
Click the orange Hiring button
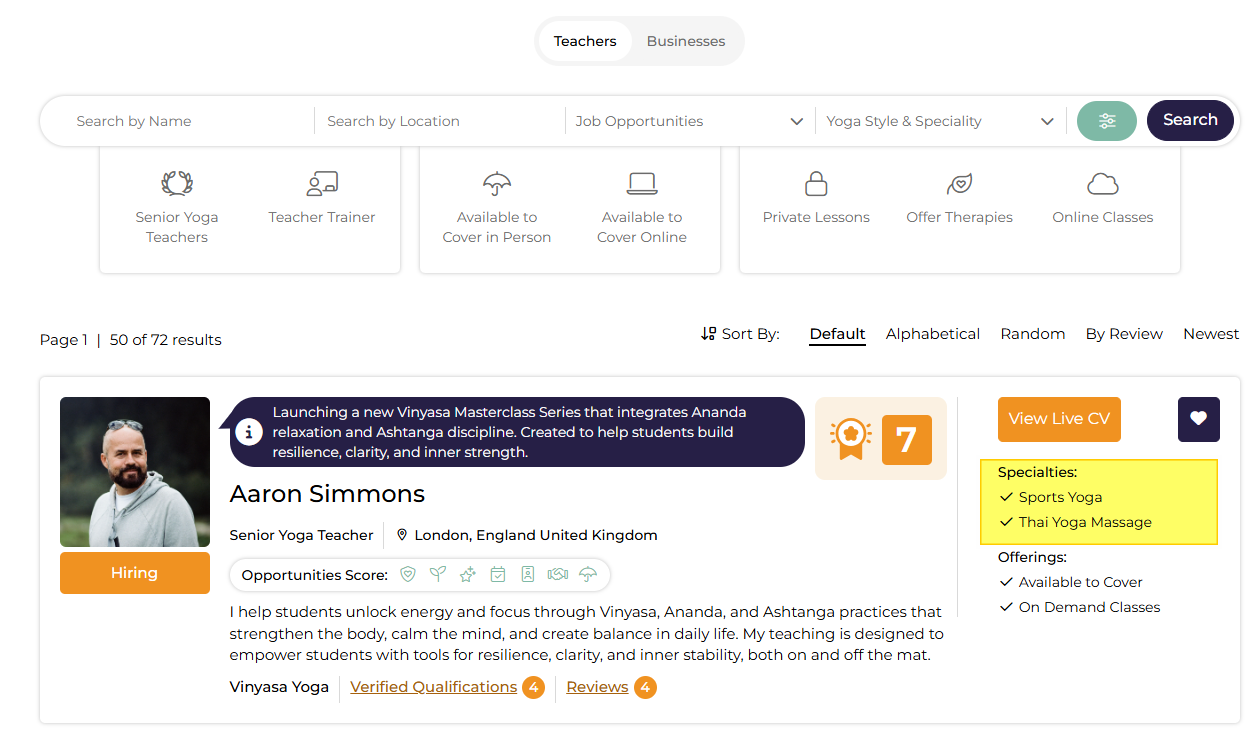pyautogui.click(x=135, y=573)
